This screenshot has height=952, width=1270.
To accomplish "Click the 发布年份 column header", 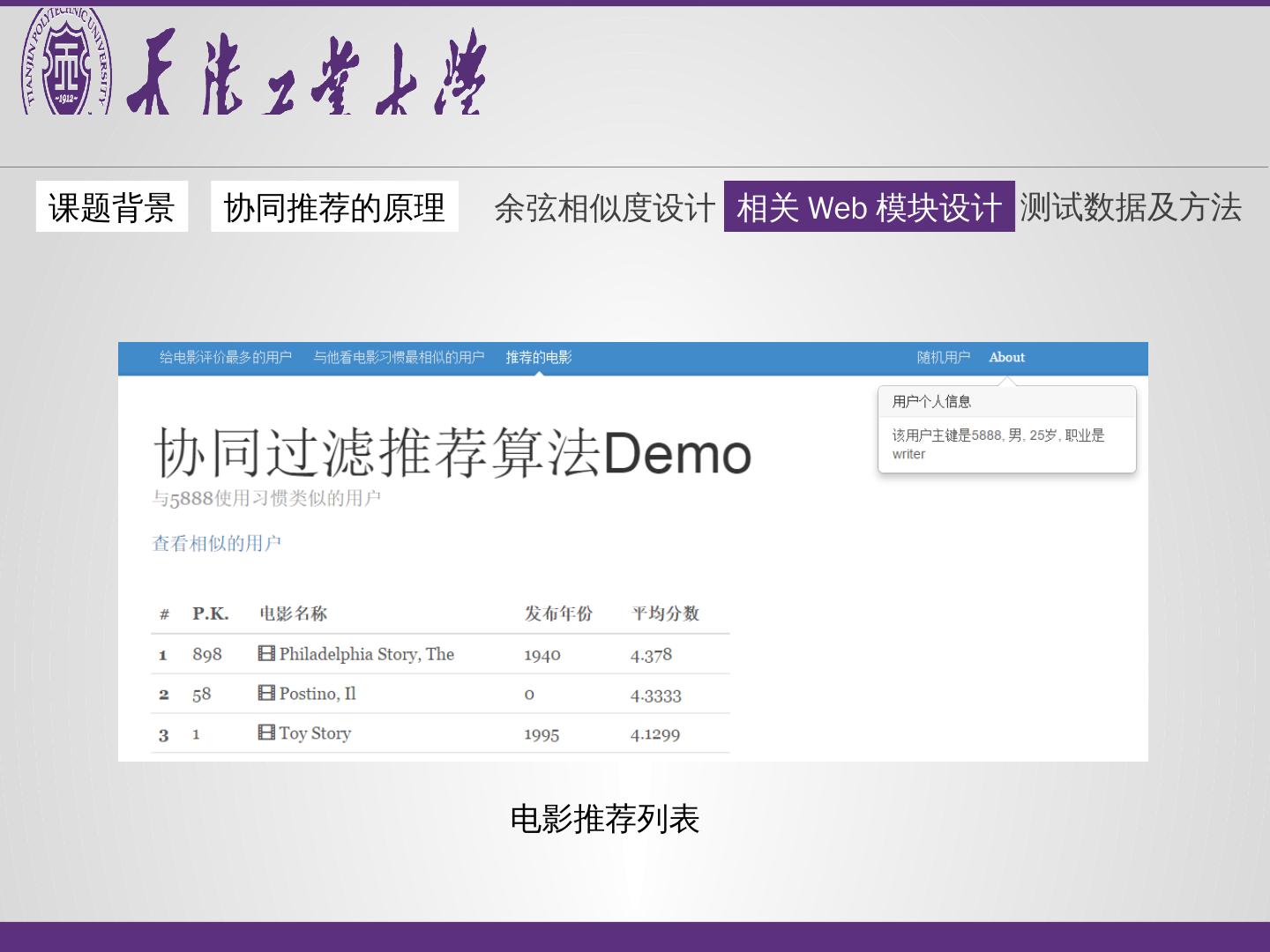I will pyautogui.click(x=558, y=614).
